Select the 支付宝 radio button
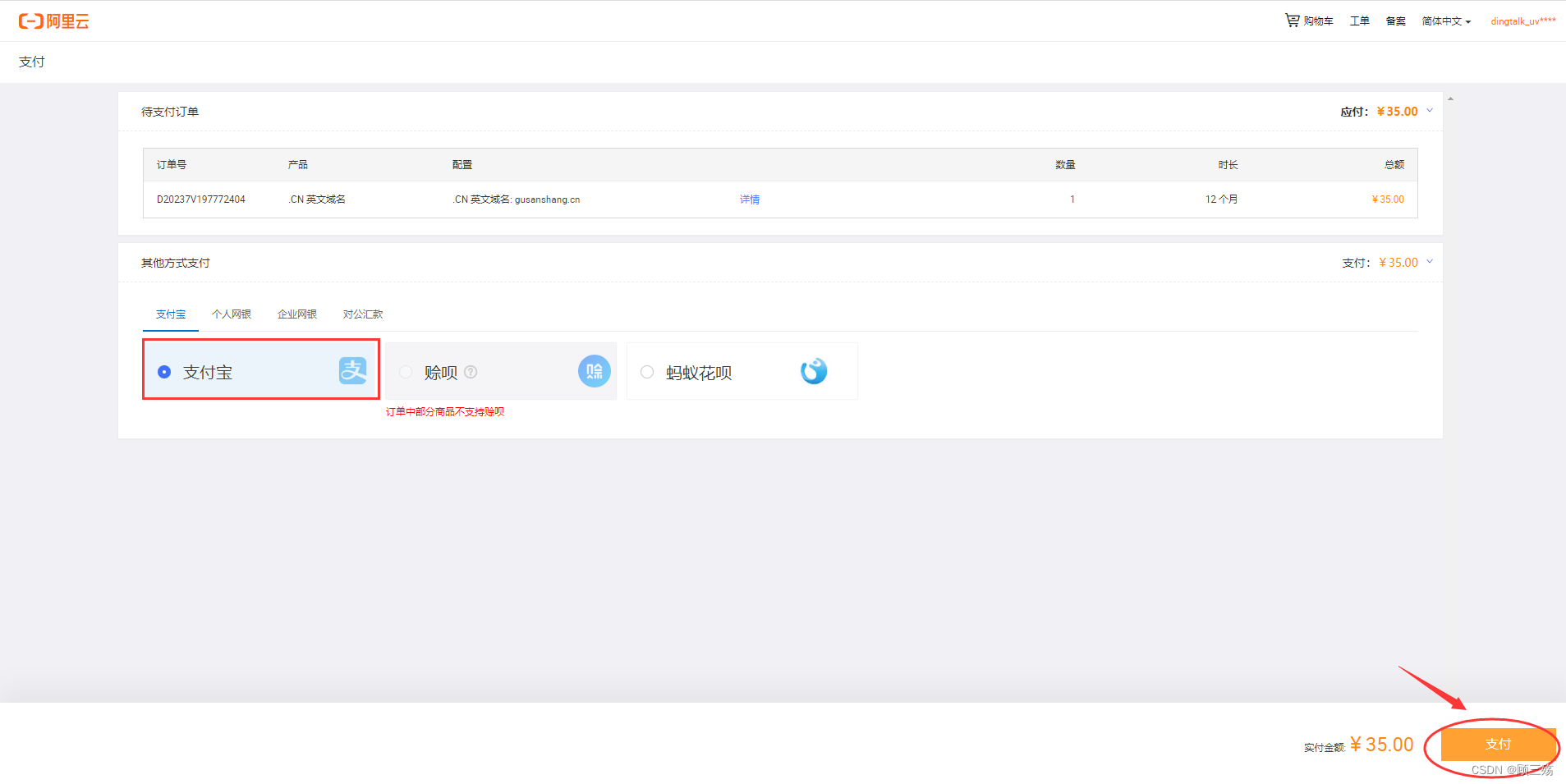Image resolution: width=1566 pixels, height=784 pixels. click(164, 372)
